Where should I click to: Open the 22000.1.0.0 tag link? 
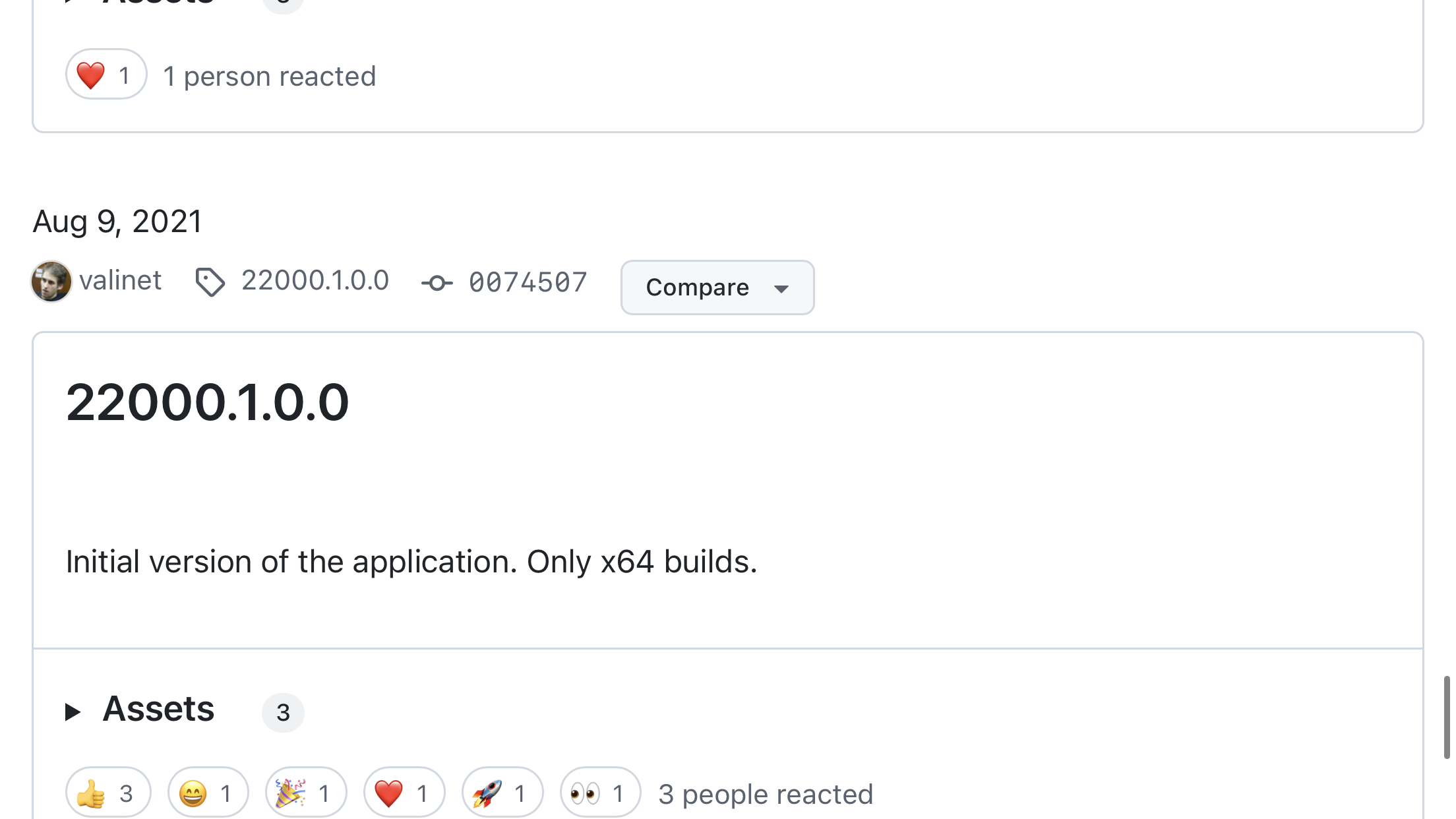(x=315, y=281)
